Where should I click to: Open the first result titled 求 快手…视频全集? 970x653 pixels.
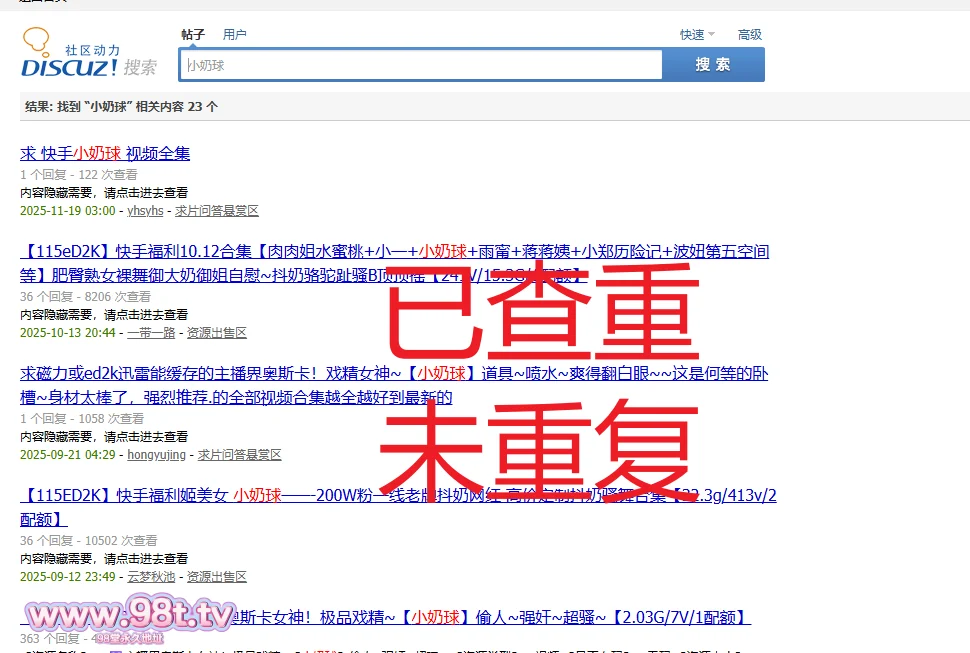[105, 153]
